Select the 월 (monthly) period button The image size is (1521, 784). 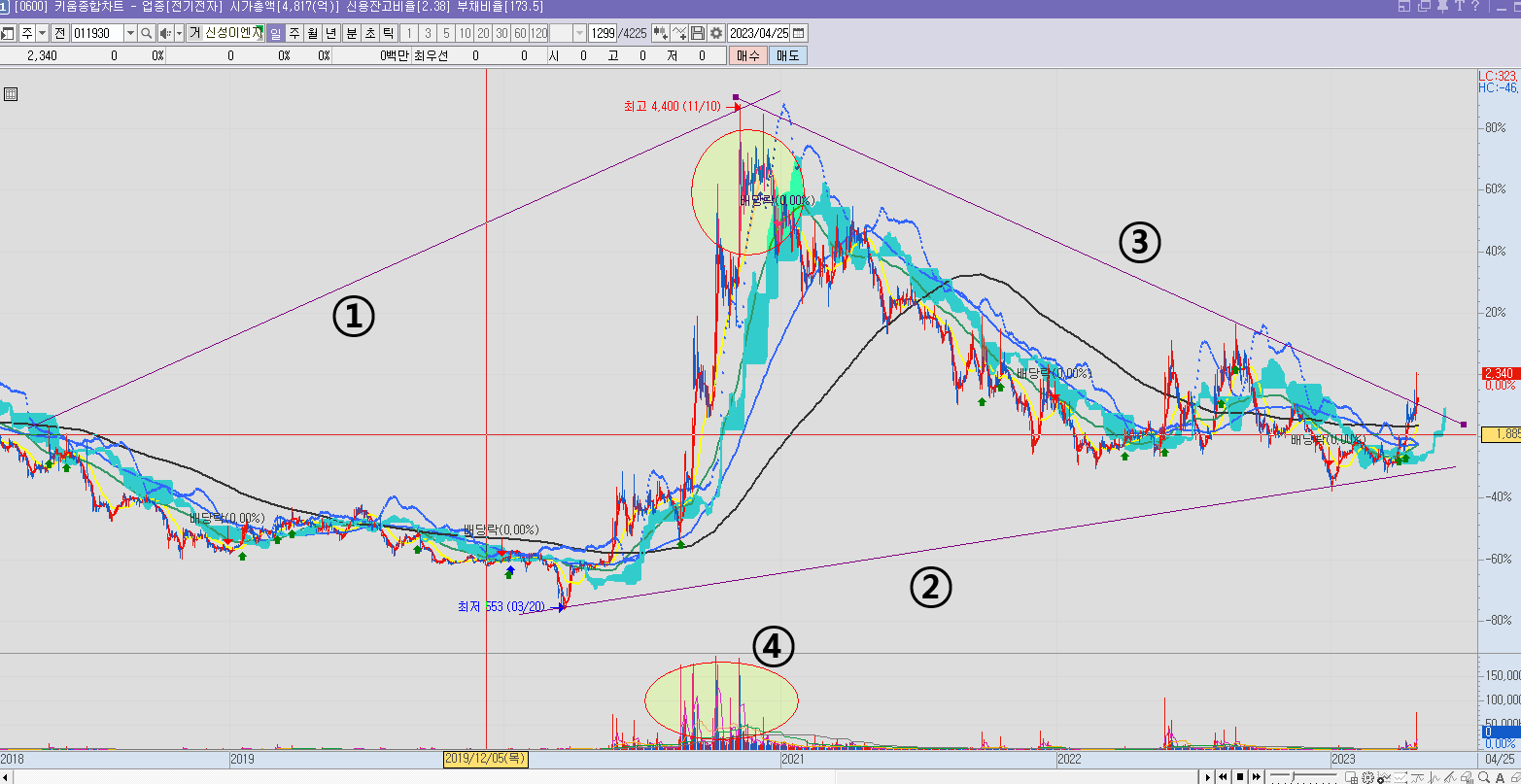tap(313, 33)
